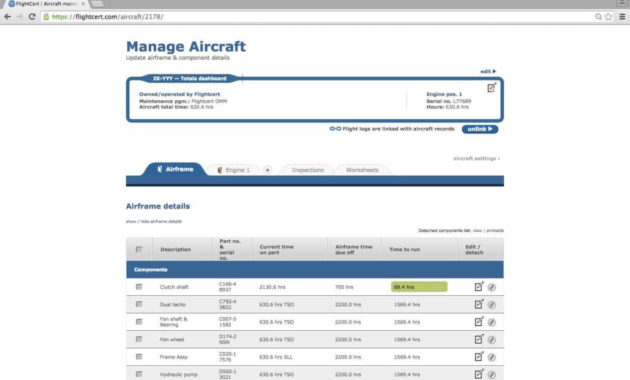
Task: Tick the Fan shaft & Bearing checkbox
Action: 139,322
